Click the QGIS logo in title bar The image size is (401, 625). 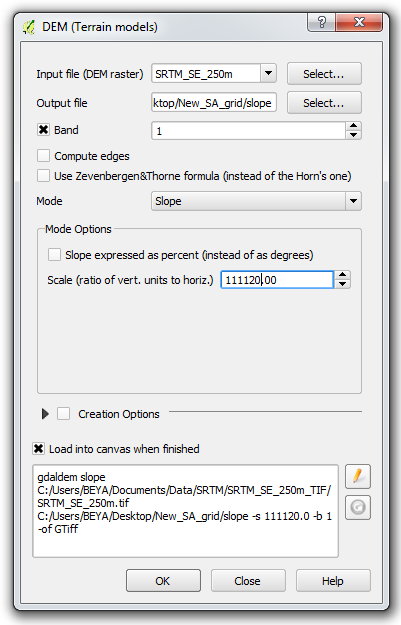tap(29, 27)
